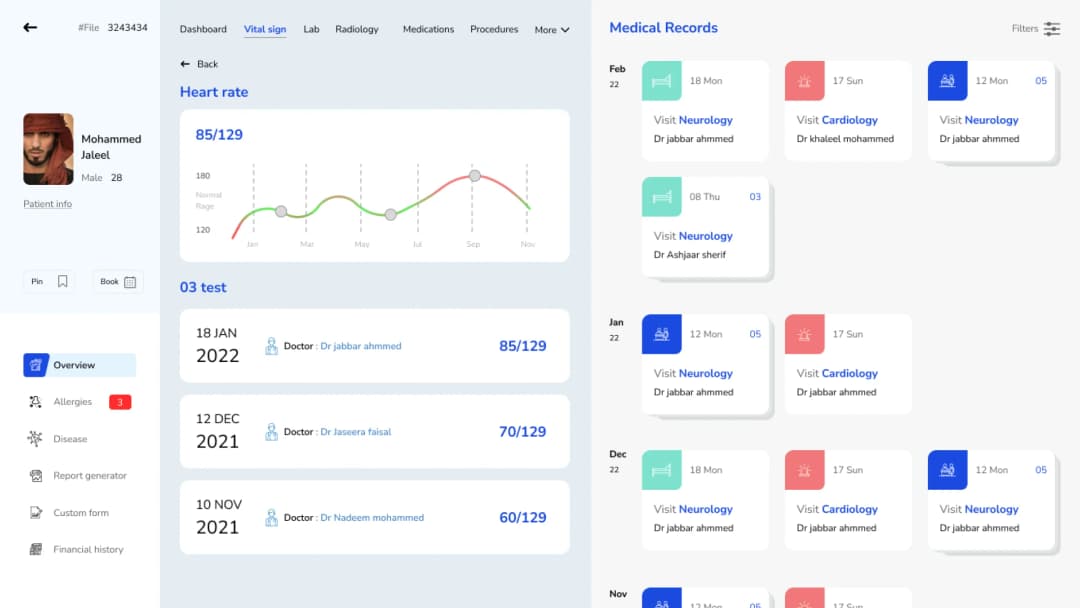The width and height of the screenshot is (1080, 608).
Task: Open the Filters sliders icon
Action: click(x=1052, y=28)
